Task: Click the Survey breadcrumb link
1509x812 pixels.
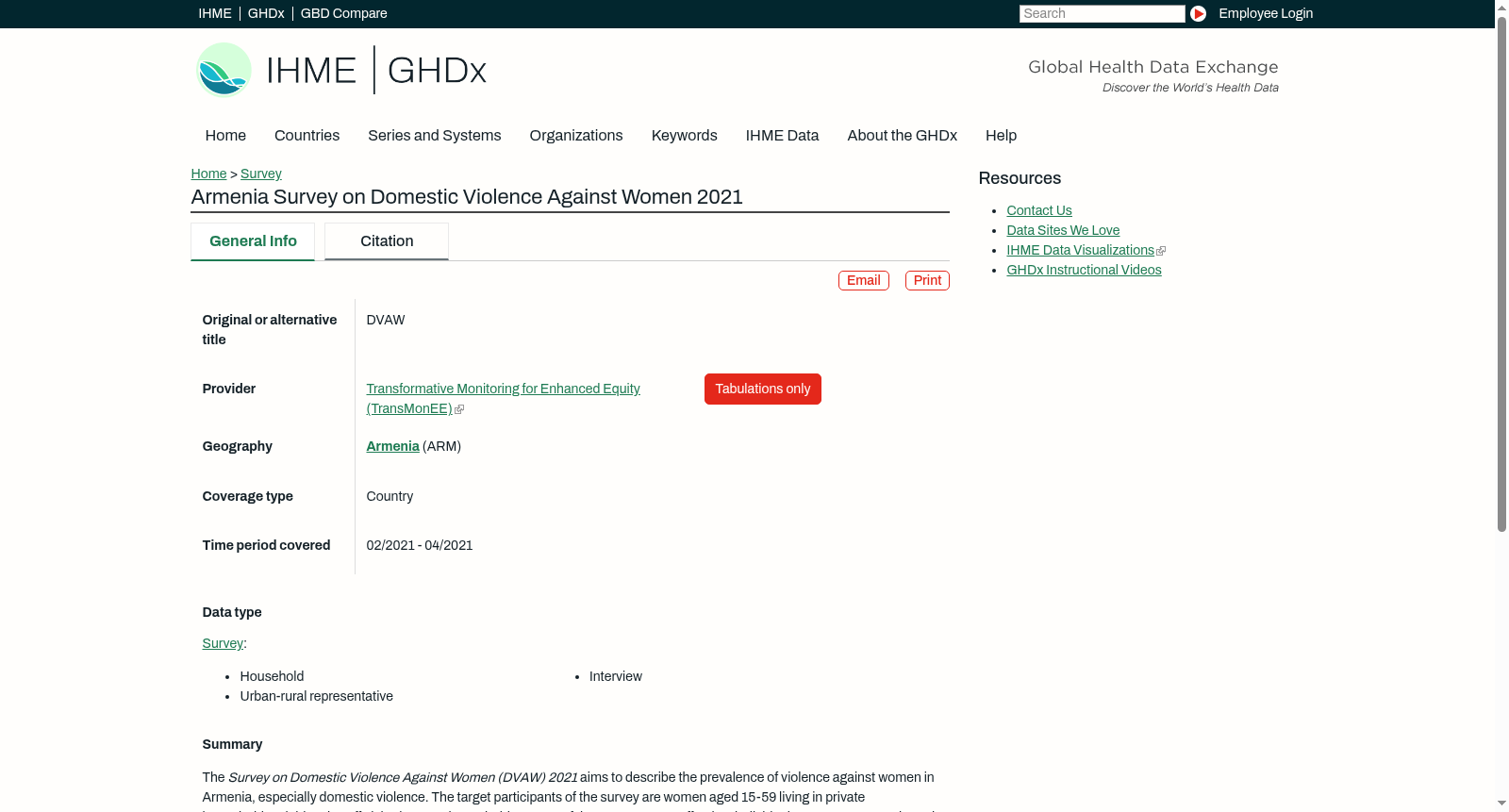Action: pyautogui.click(x=261, y=174)
